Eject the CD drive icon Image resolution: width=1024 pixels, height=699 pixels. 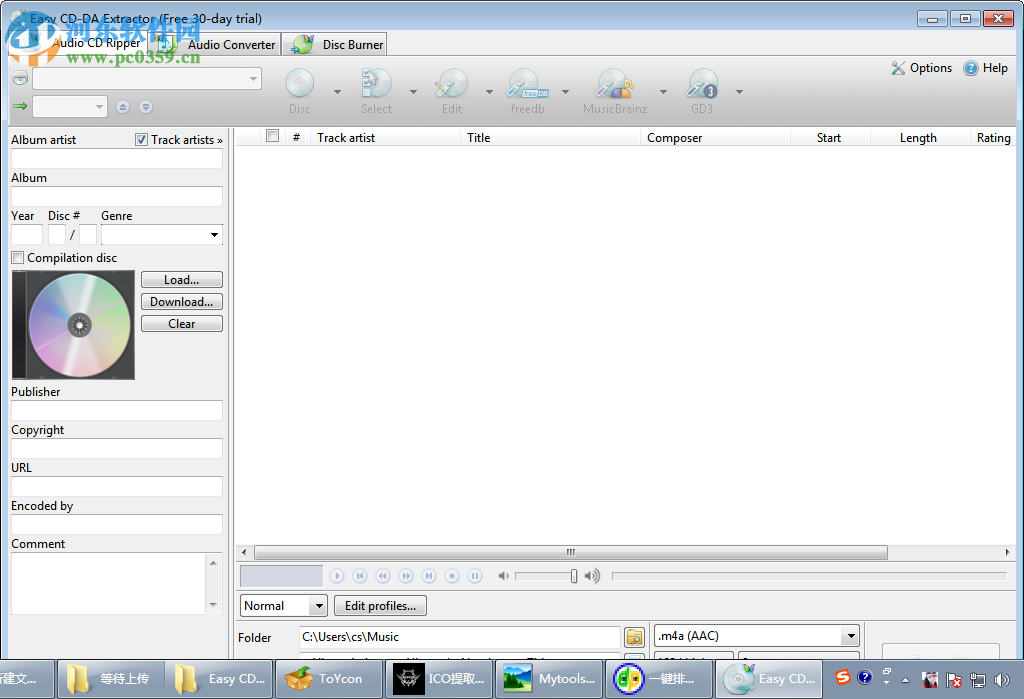click(x=20, y=78)
